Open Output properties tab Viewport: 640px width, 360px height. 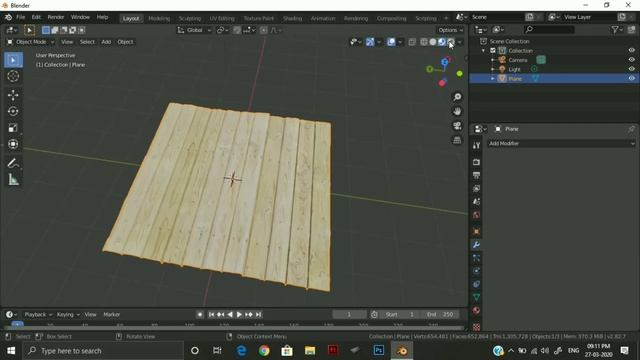coord(476,176)
